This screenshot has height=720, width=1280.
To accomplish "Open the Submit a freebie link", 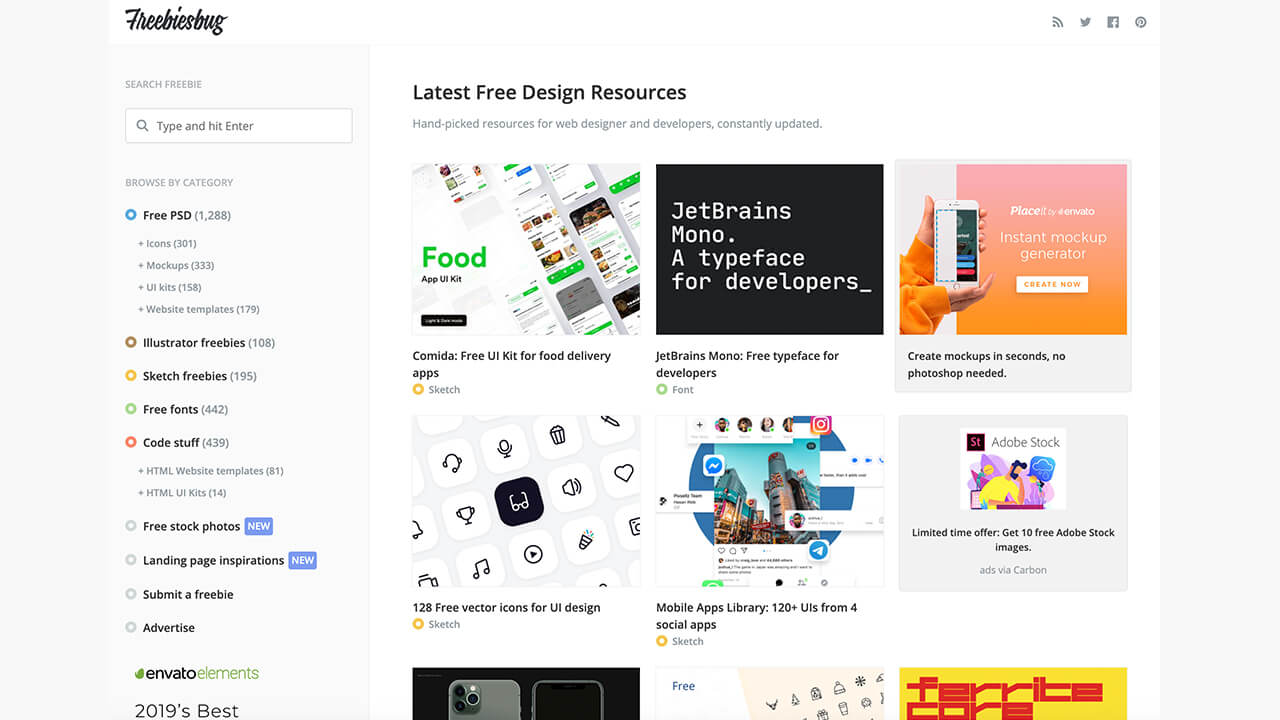I will click(188, 594).
